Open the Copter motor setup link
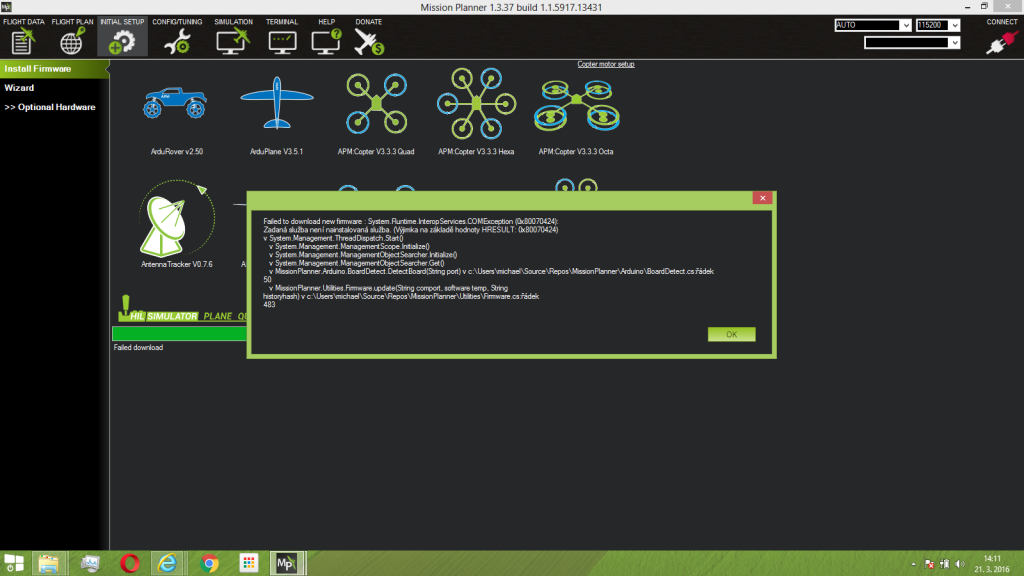The height and width of the screenshot is (576, 1024). (x=605, y=64)
